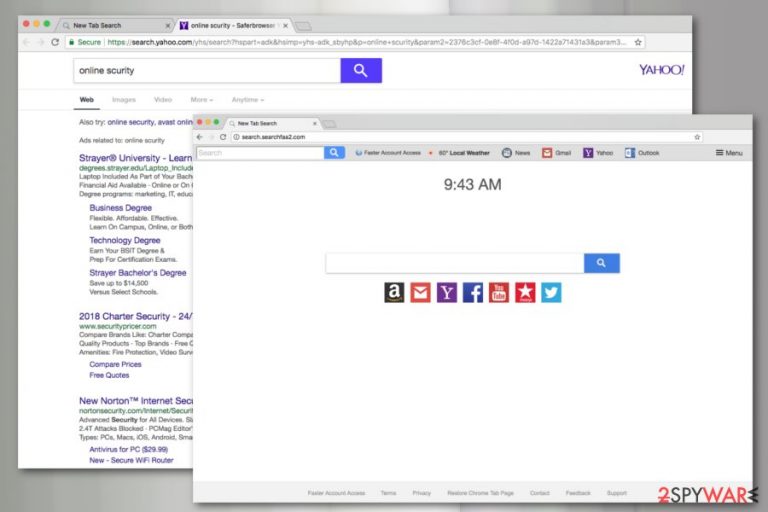The width and height of the screenshot is (768, 512).
Task: Open Support footer link
Action: 617,493
